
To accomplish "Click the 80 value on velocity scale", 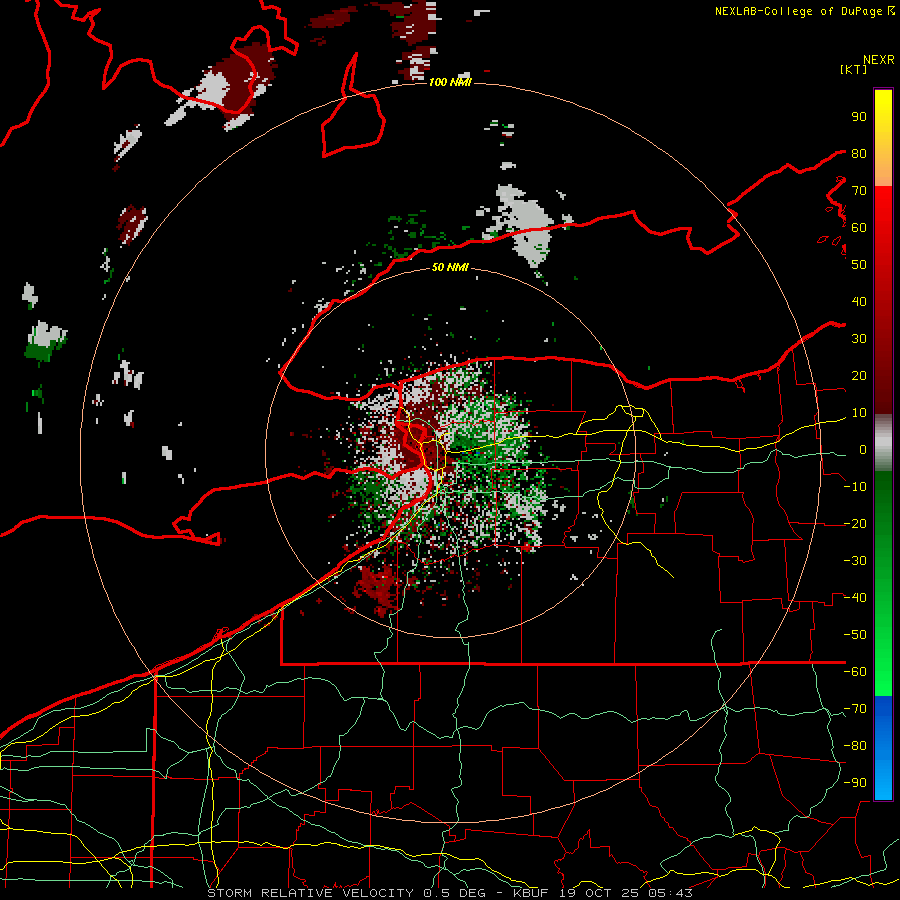I will point(859,154).
